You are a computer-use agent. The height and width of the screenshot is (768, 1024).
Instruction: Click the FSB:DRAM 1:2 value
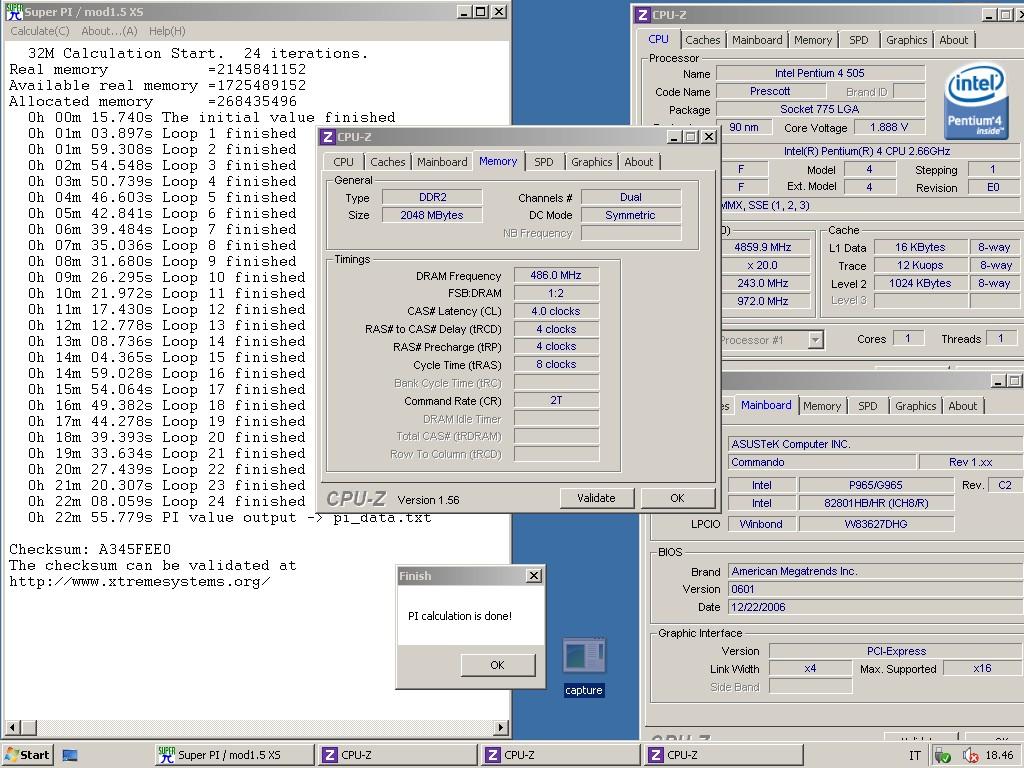[556, 293]
